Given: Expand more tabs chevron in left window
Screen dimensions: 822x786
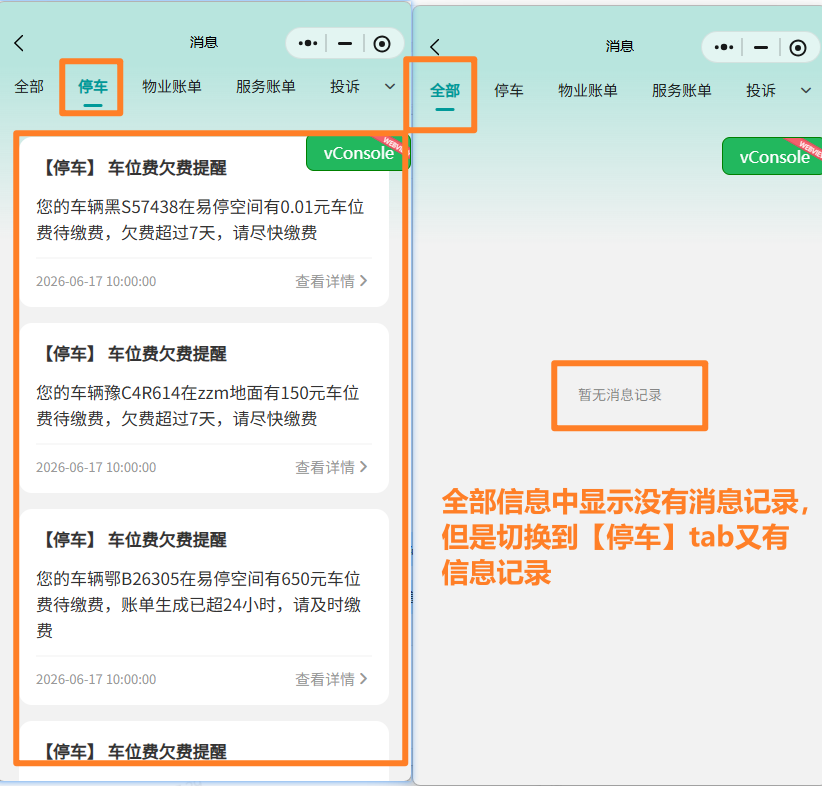Looking at the screenshot, I should click(390, 87).
